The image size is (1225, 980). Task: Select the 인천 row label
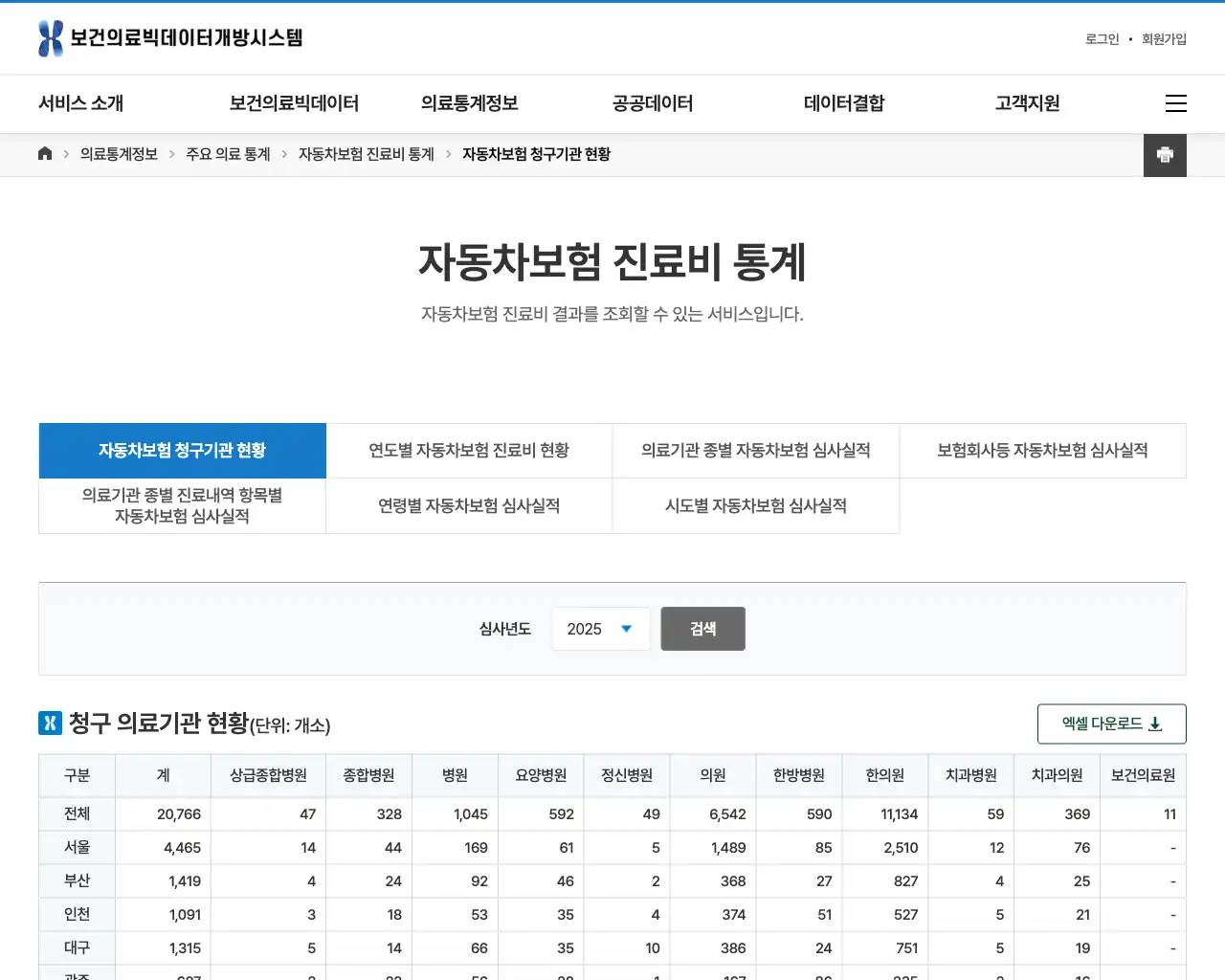(78, 915)
